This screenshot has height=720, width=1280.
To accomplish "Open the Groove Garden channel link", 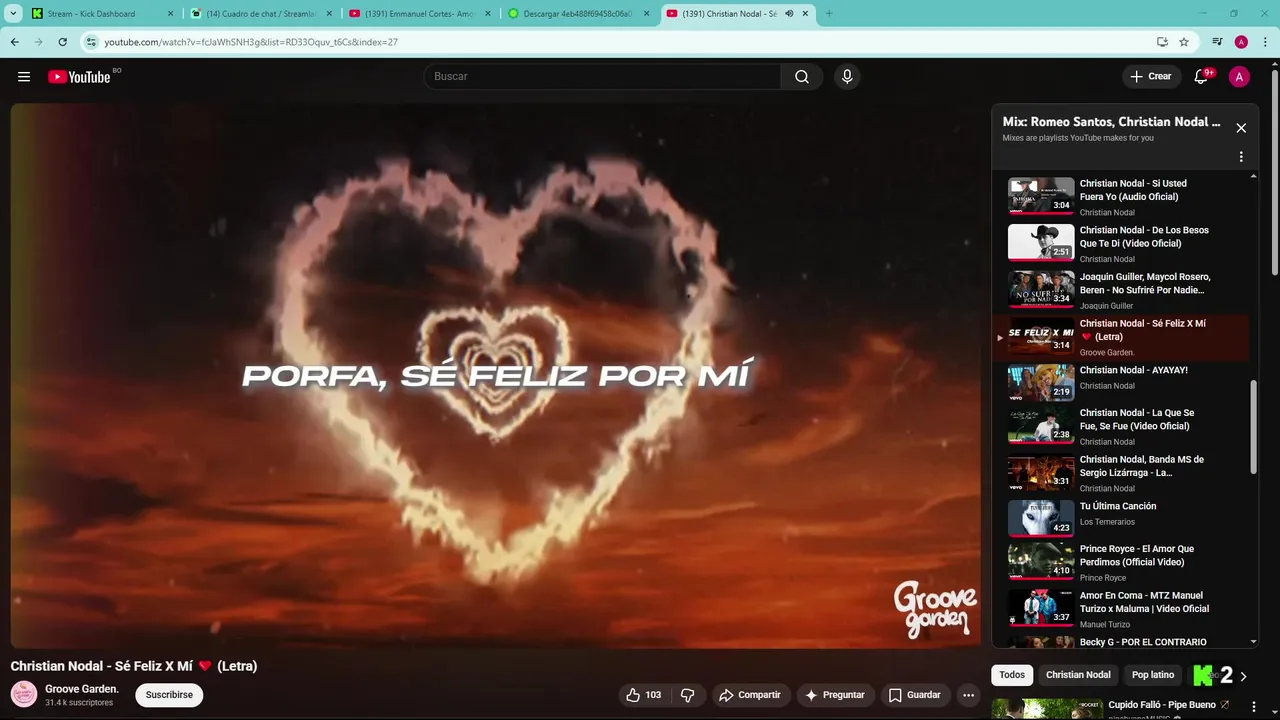I will coord(82,689).
